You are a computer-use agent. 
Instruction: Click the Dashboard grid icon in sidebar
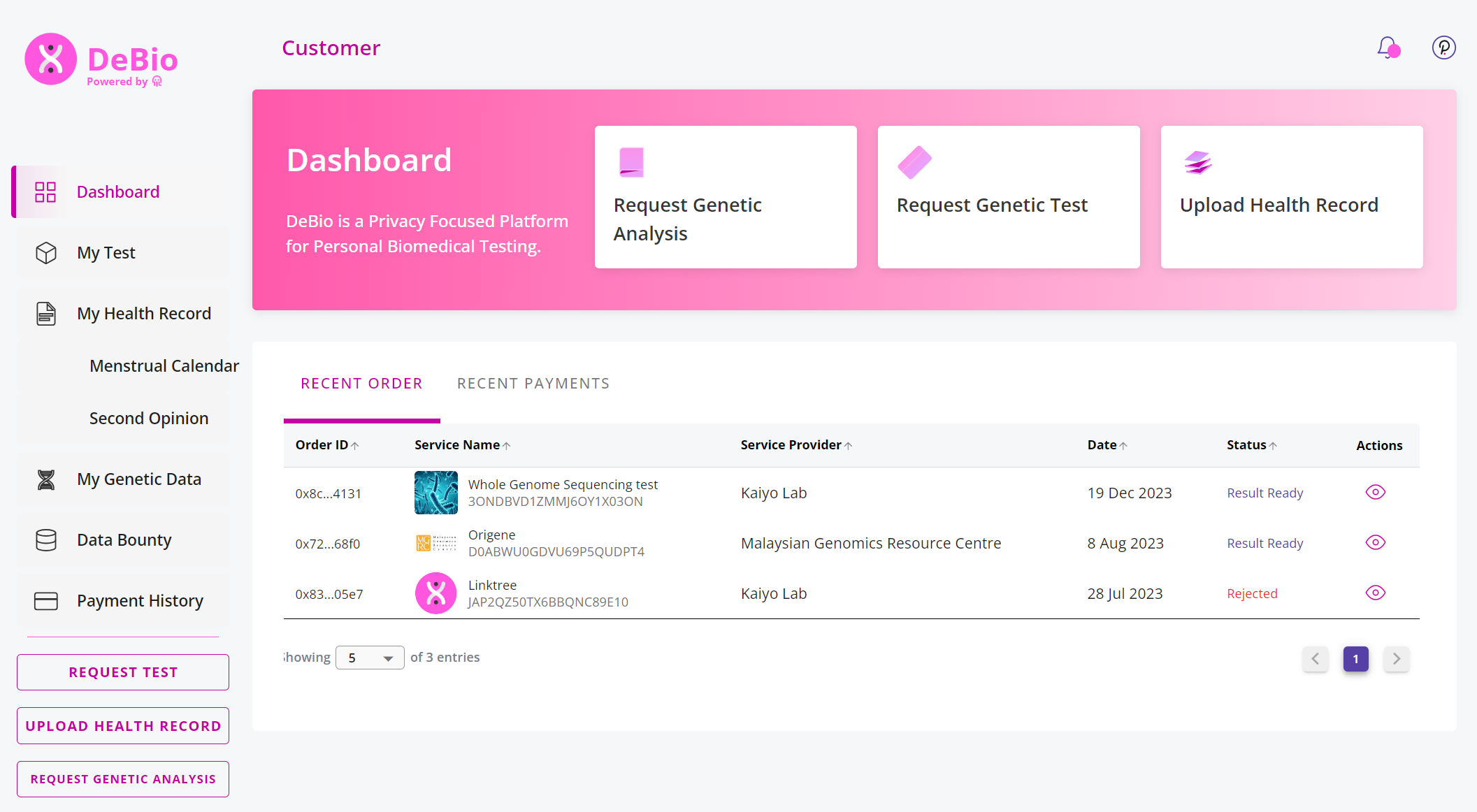(45, 192)
